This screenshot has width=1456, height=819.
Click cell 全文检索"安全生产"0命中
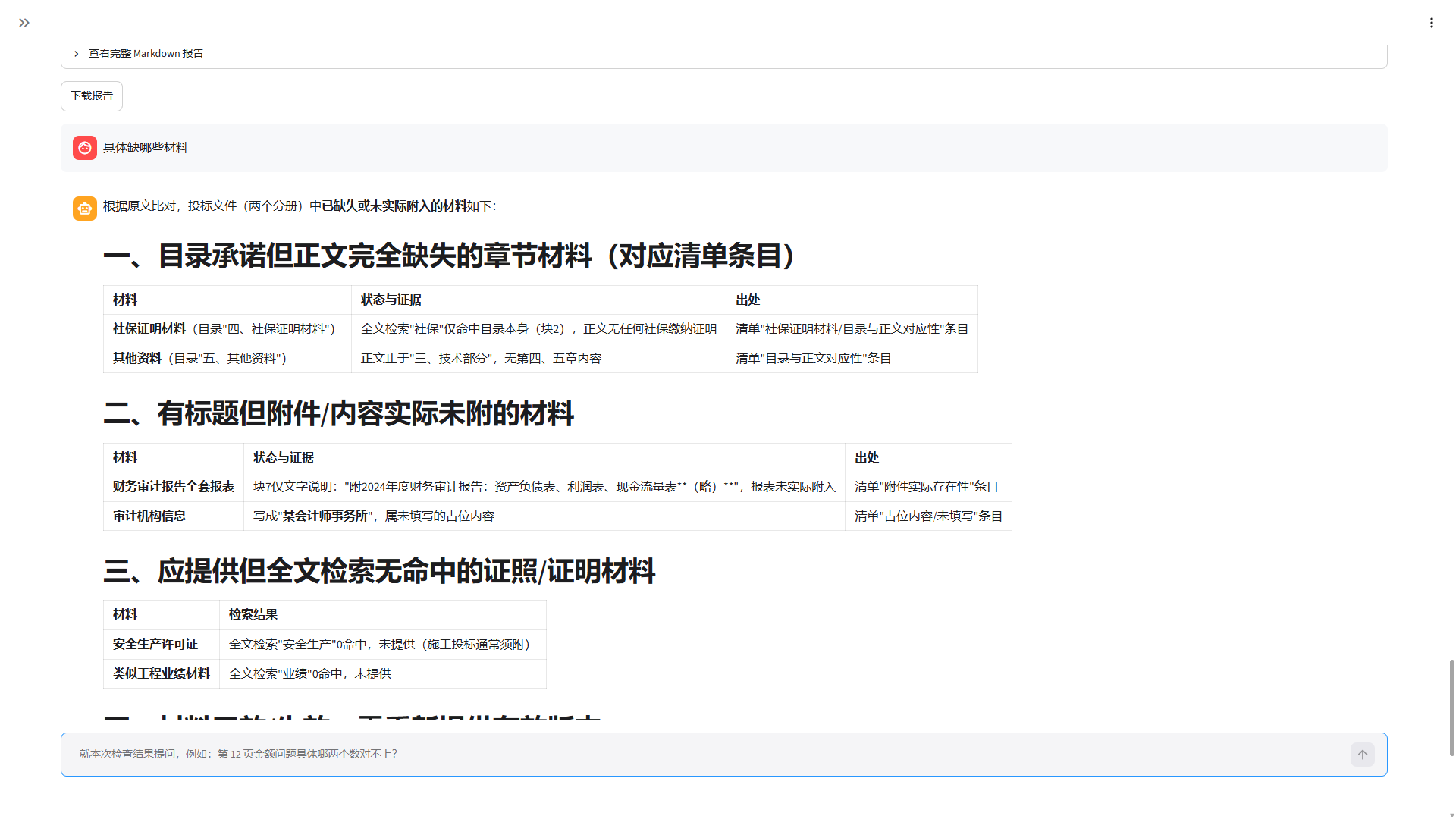[x=383, y=645]
